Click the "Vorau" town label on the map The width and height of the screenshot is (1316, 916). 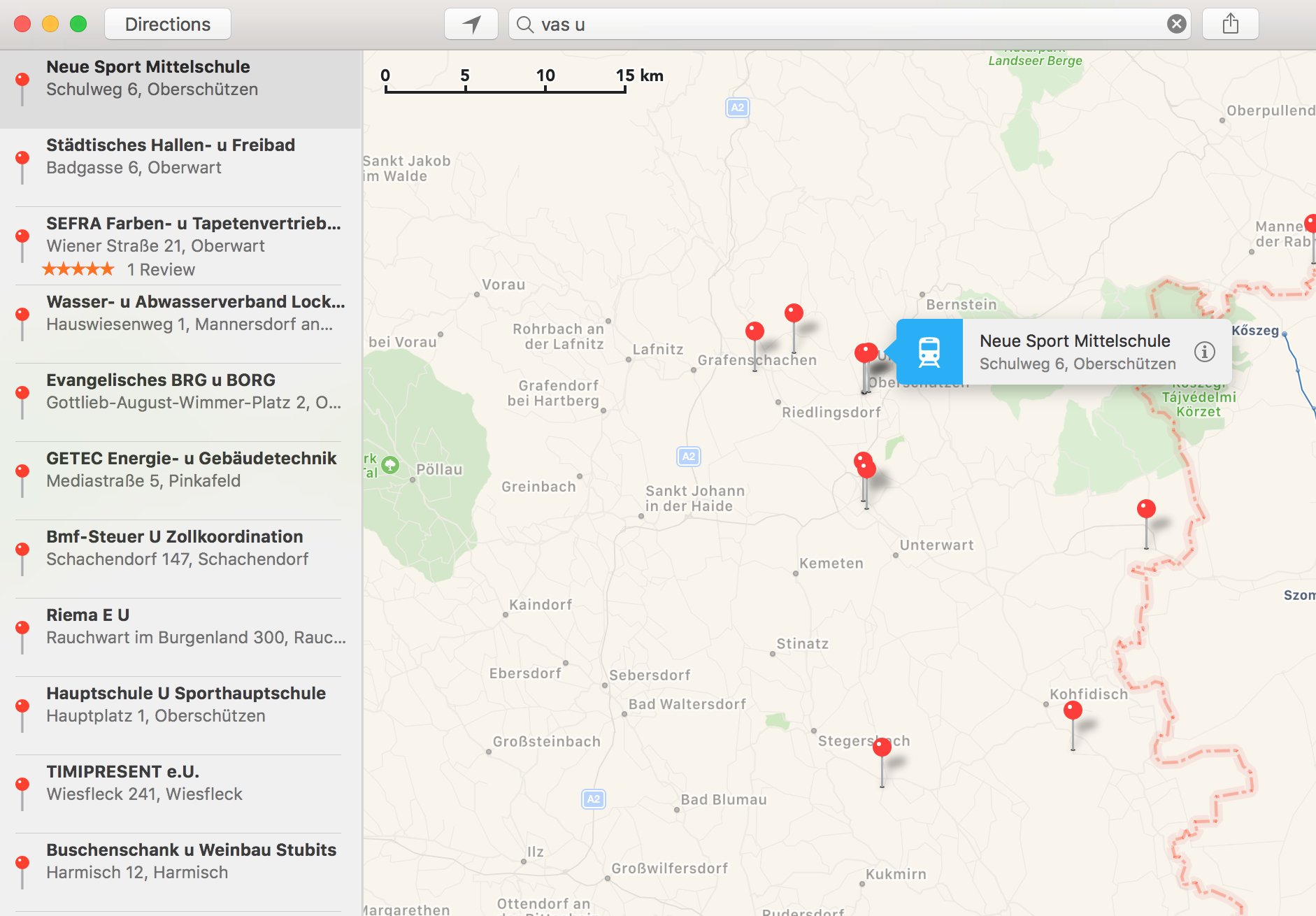click(x=503, y=285)
